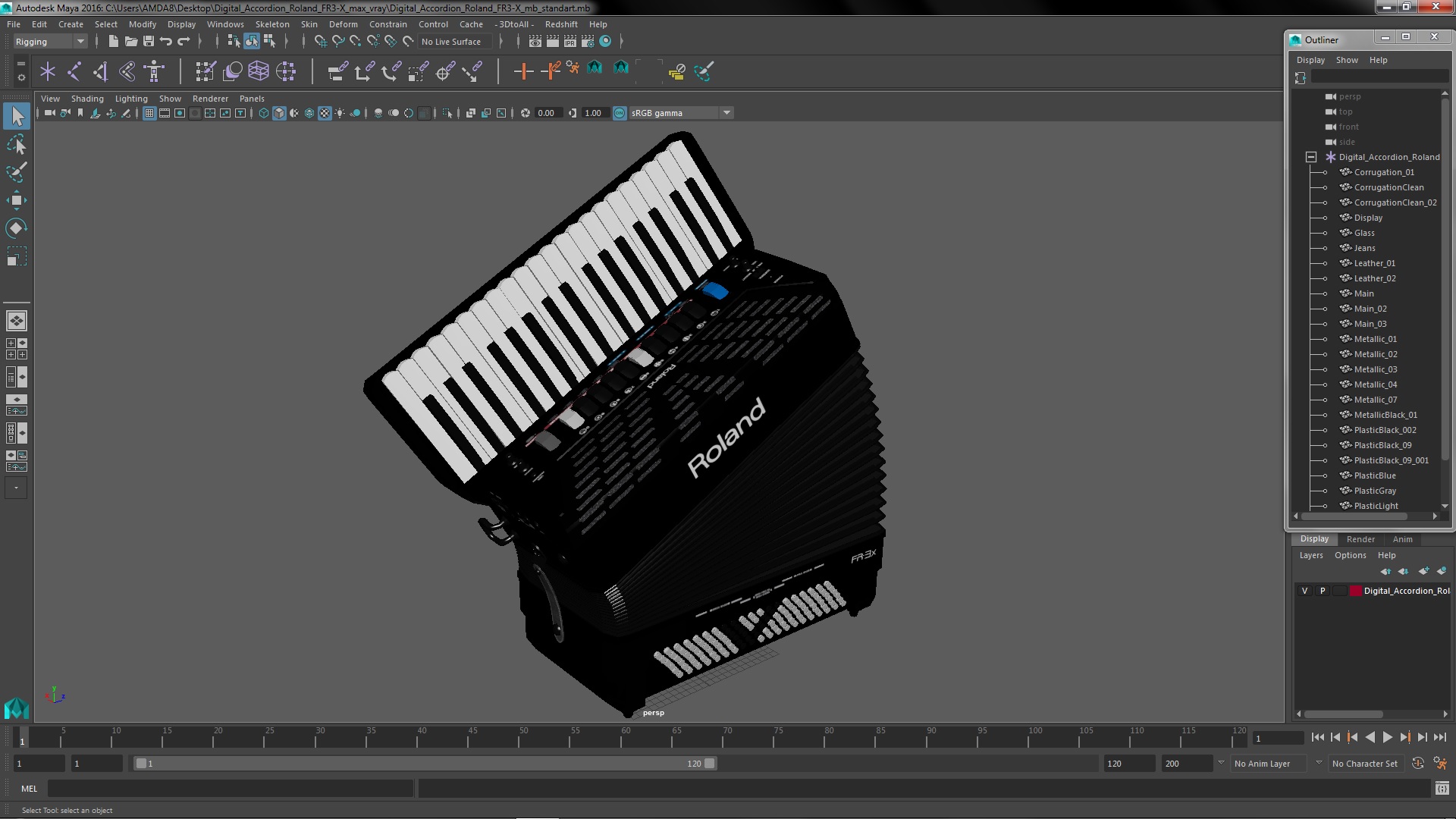
Task: Click the red layer color swatch
Action: pyautogui.click(x=1355, y=591)
